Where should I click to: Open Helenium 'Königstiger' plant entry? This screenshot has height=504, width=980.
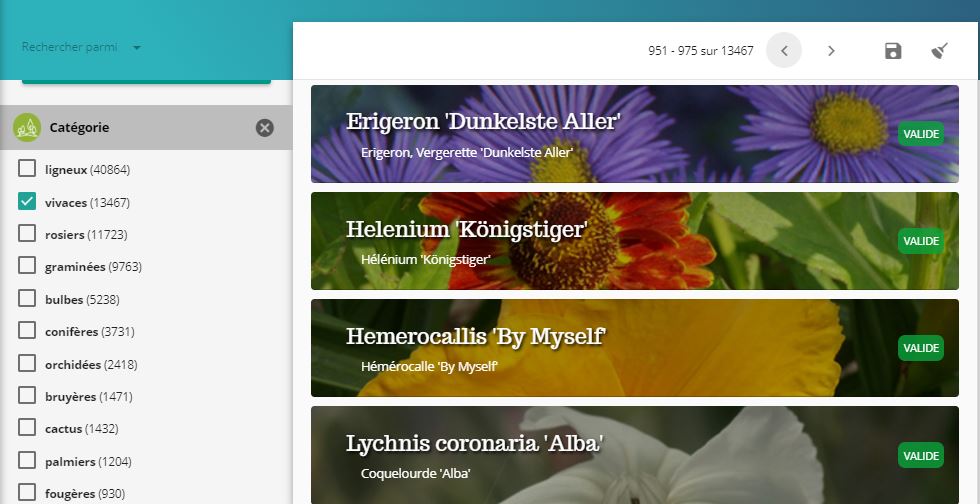point(634,241)
